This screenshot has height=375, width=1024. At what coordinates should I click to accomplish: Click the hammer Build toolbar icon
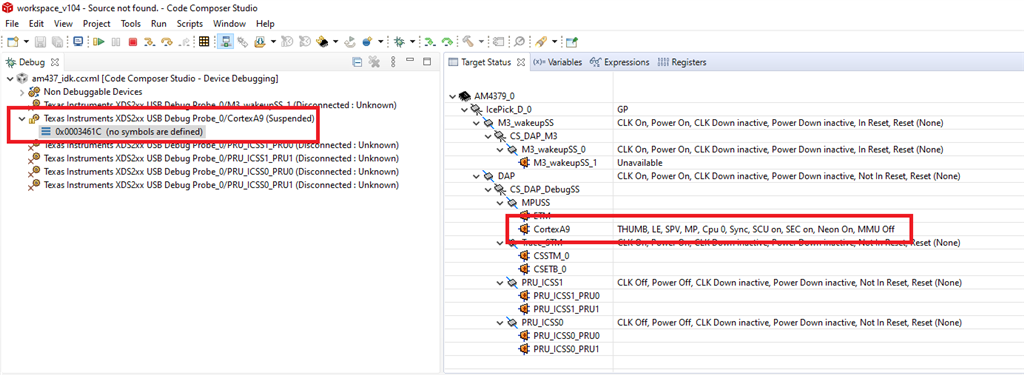(x=468, y=41)
